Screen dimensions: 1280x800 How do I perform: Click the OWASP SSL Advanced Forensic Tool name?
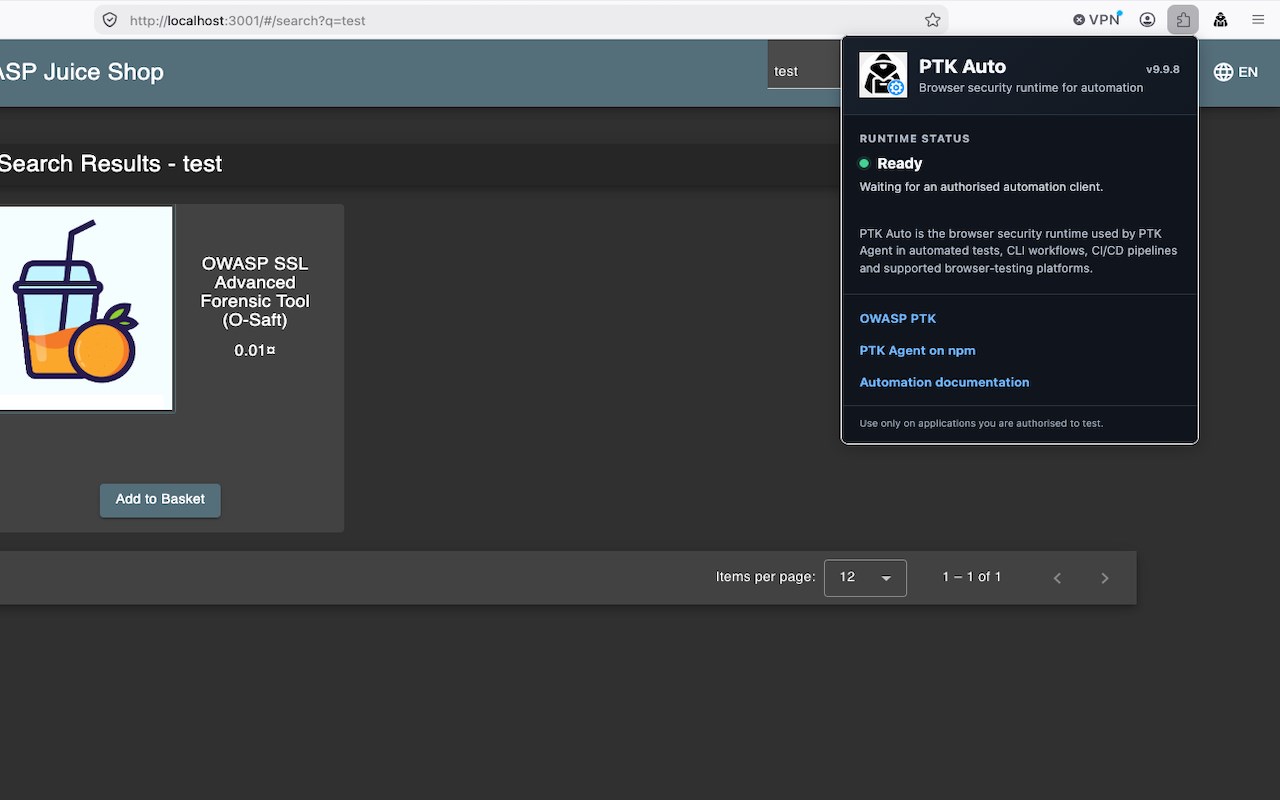(255, 292)
